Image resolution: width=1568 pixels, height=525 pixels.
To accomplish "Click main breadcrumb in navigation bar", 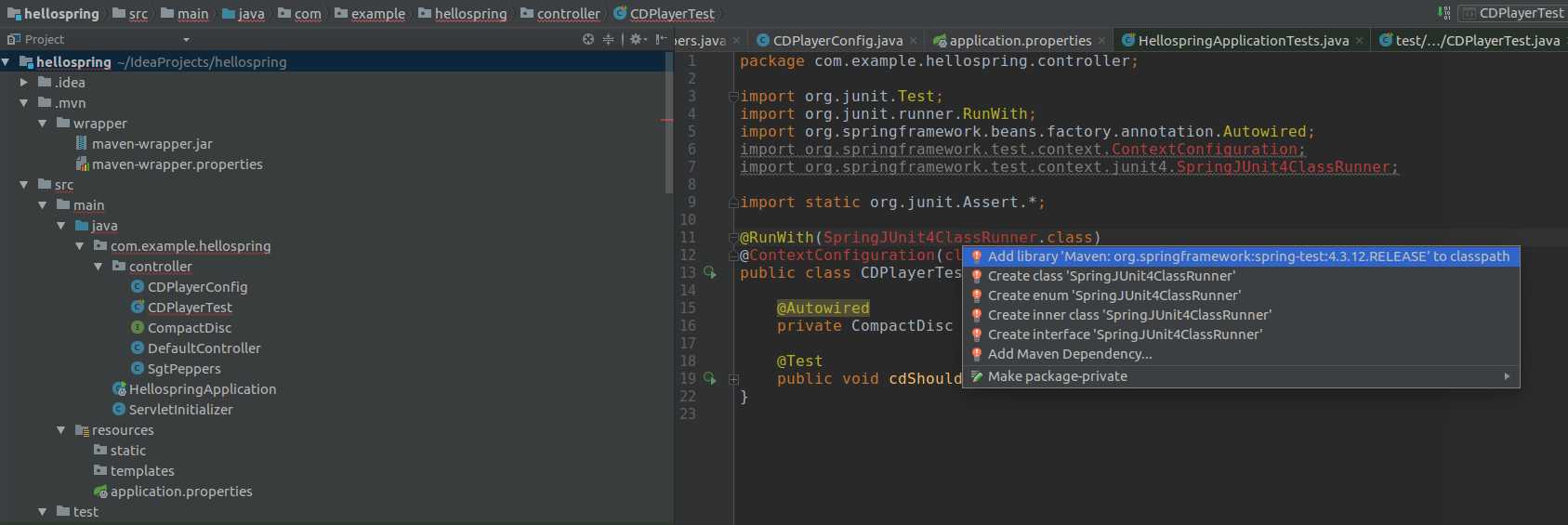I will (x=184, y=13).
